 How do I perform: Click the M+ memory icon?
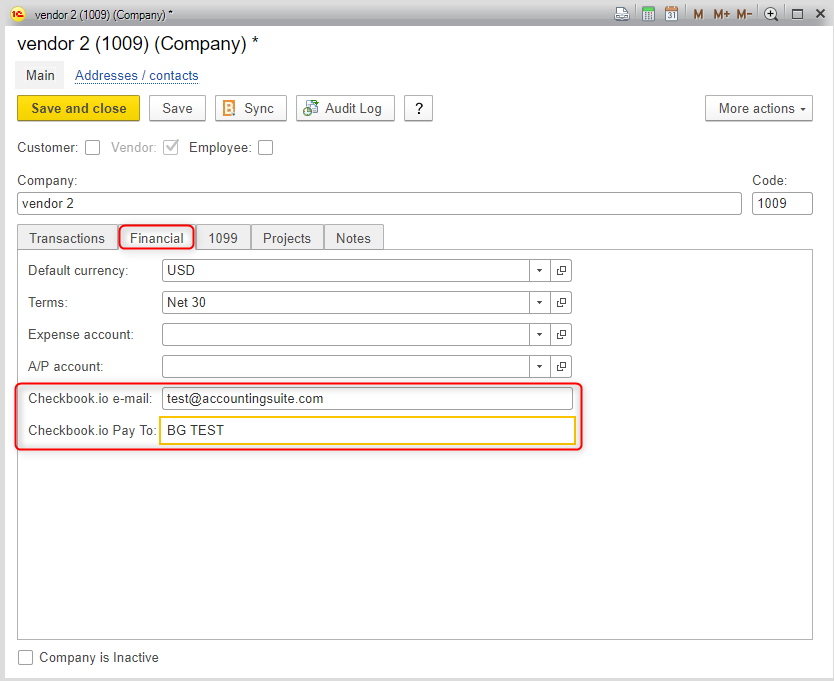pyautogui.click(x=721, y=13)
